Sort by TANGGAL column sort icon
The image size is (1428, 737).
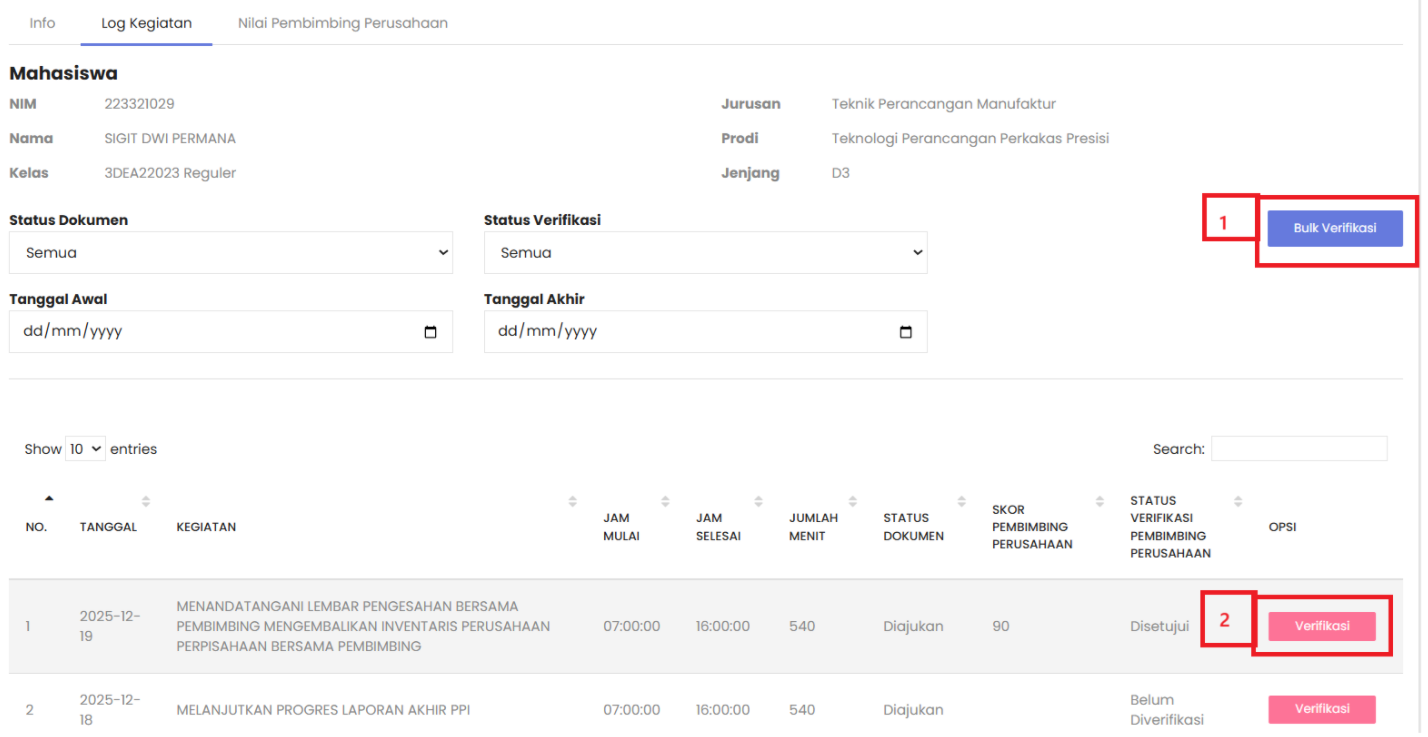click(x=146, y=501)
